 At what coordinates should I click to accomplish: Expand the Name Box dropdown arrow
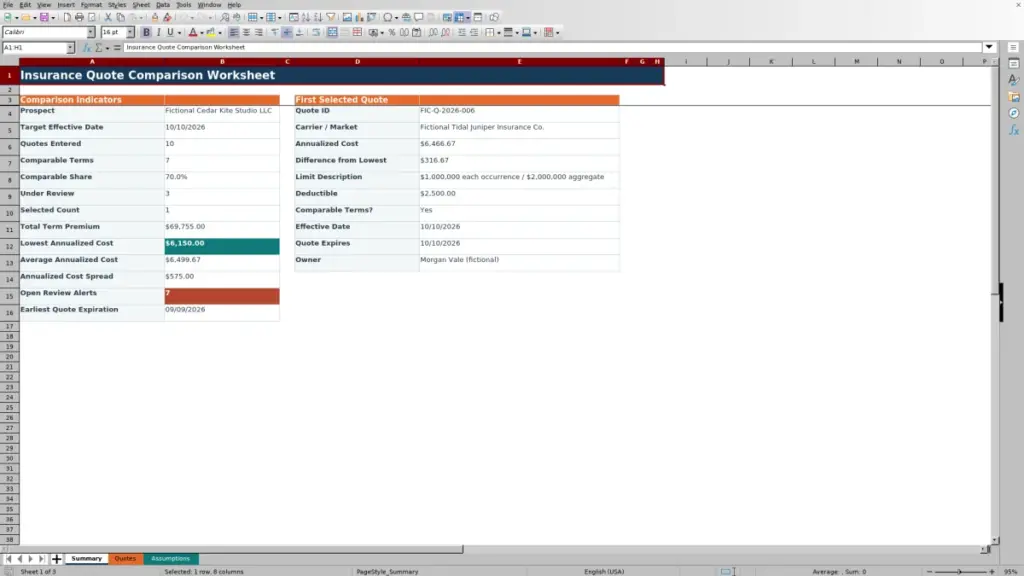click(70, 48)
